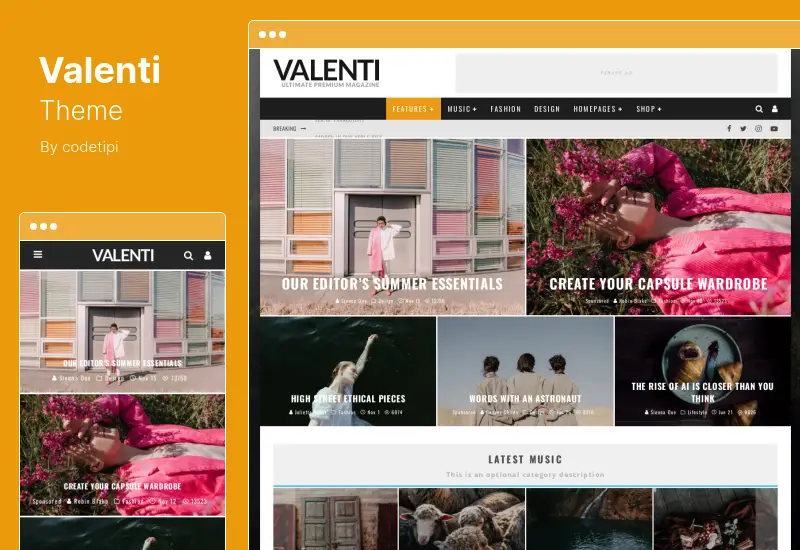Open The Rise of AI article
The height and width of the screenshot is (550, 800).
[x=703, y=371]
